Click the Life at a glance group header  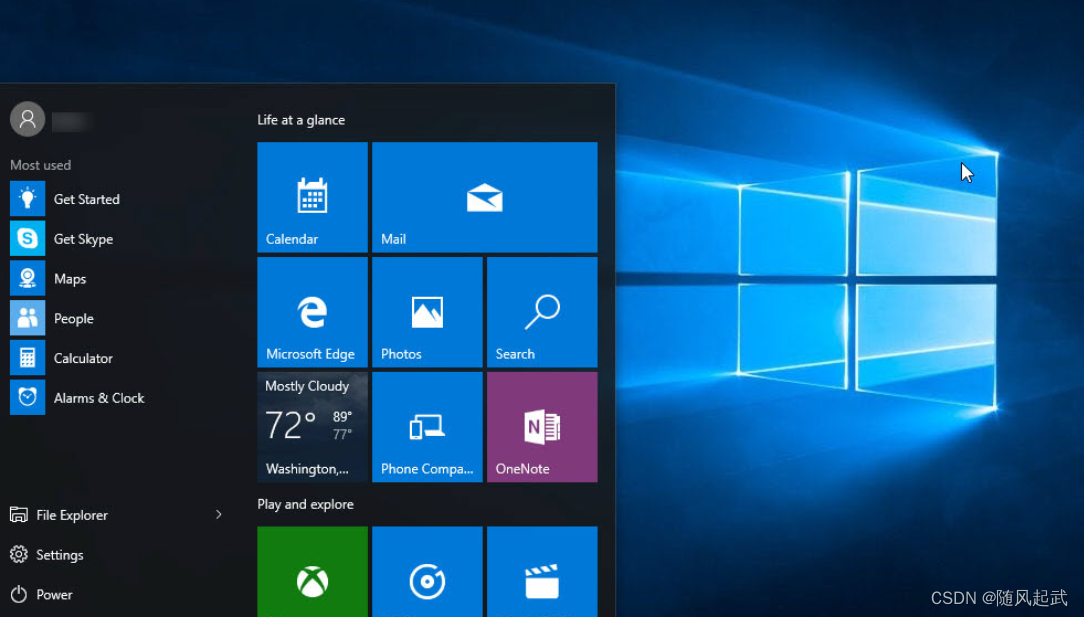point(301,120)
